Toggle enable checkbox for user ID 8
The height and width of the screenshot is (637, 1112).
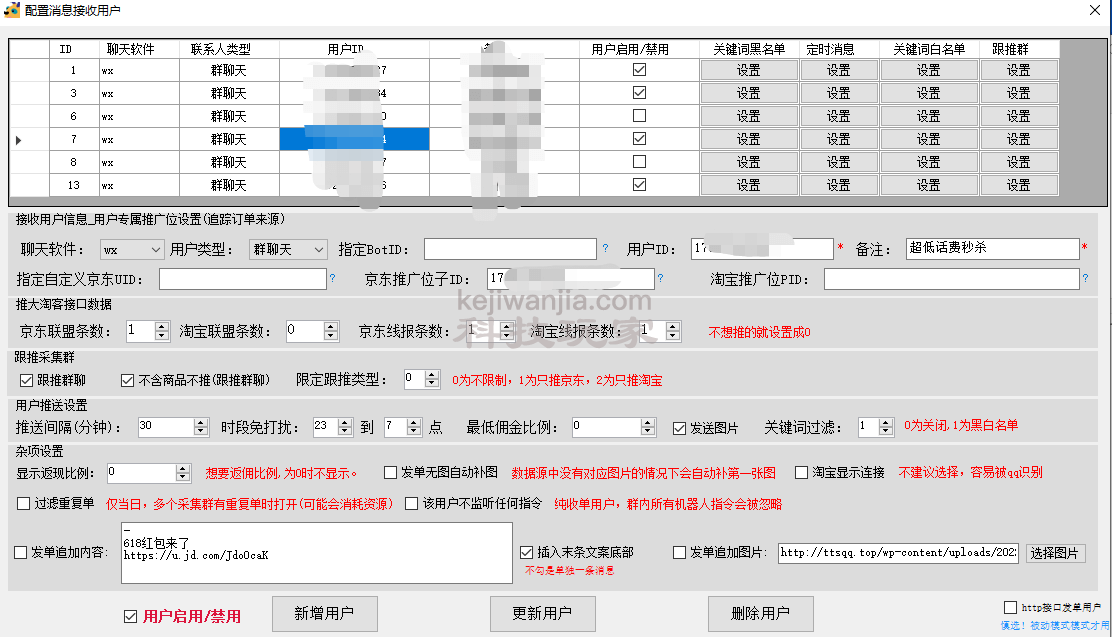639,162
